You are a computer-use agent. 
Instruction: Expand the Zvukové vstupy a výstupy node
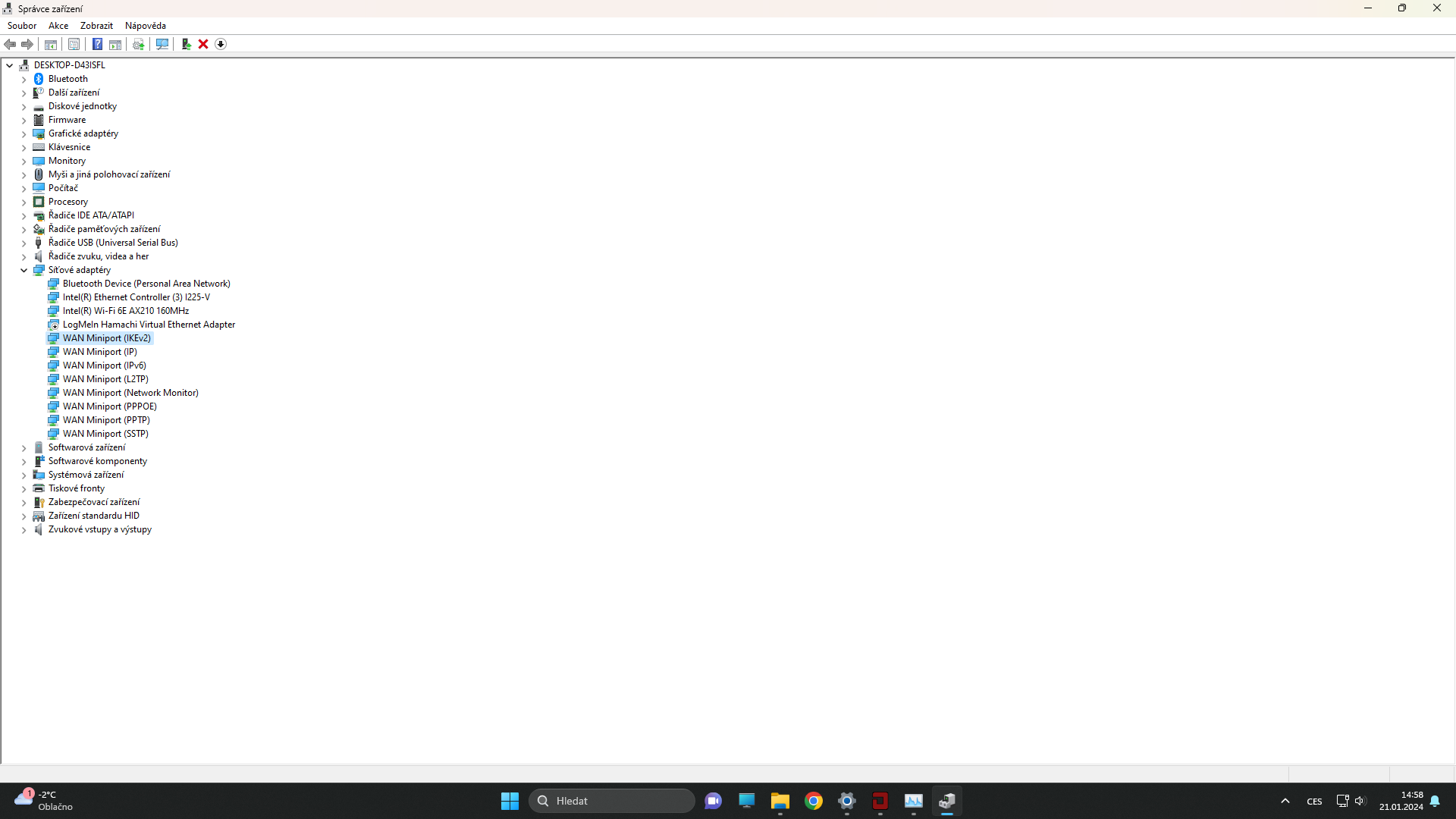point(24,529)
